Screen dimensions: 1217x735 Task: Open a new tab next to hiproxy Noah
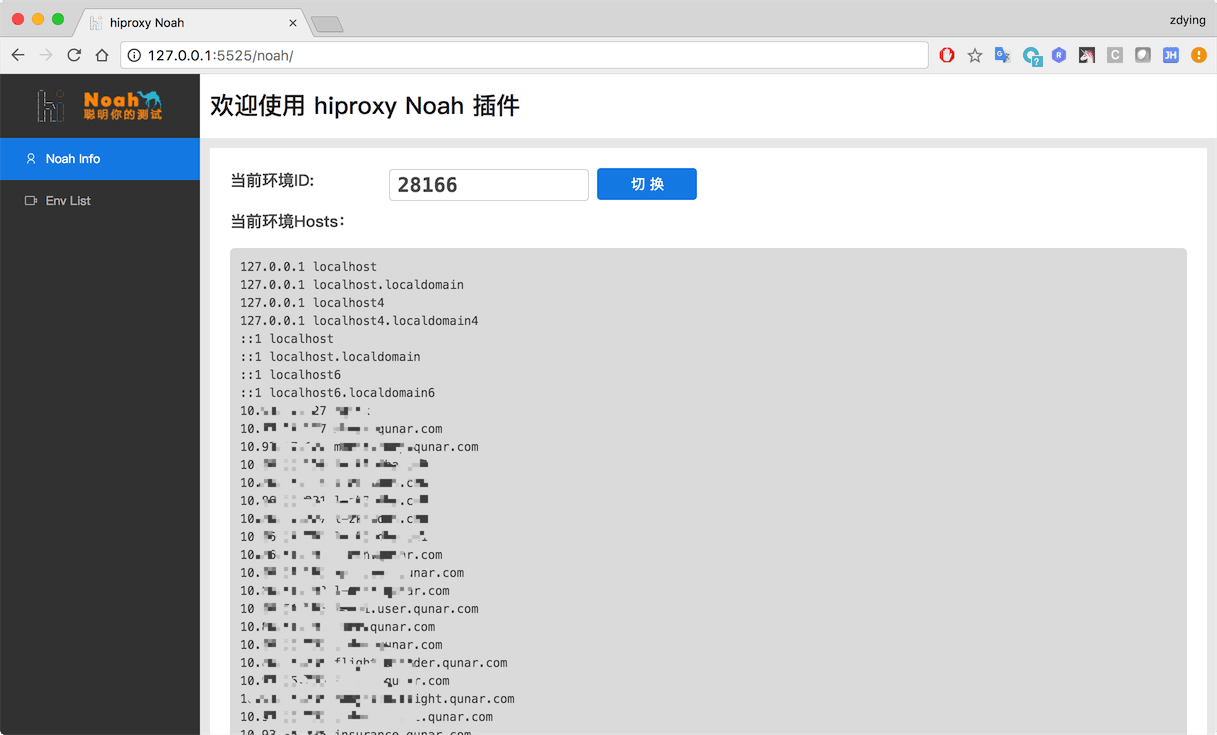point(327,24)
